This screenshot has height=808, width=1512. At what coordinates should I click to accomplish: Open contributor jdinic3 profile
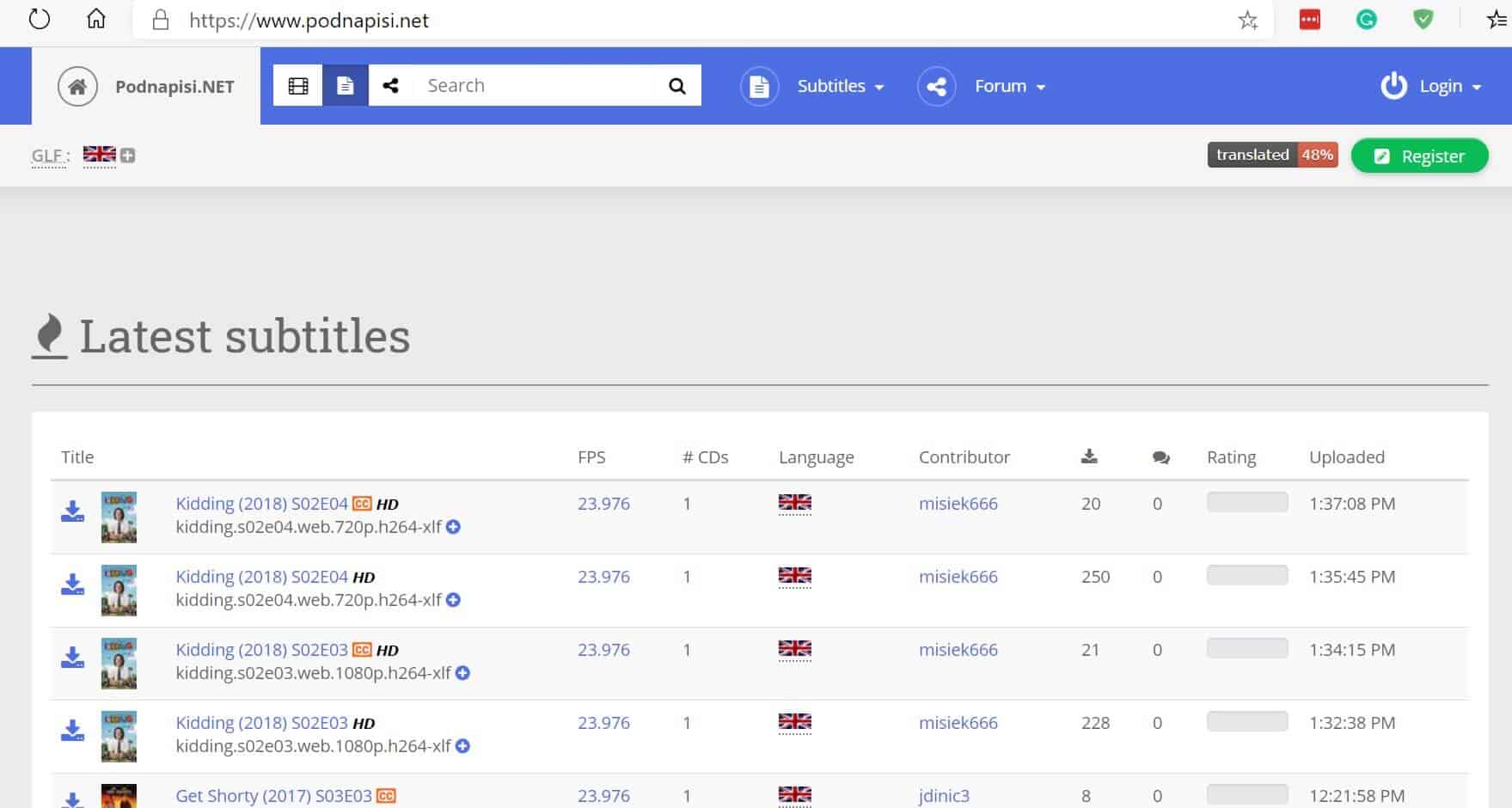(944, 796)
